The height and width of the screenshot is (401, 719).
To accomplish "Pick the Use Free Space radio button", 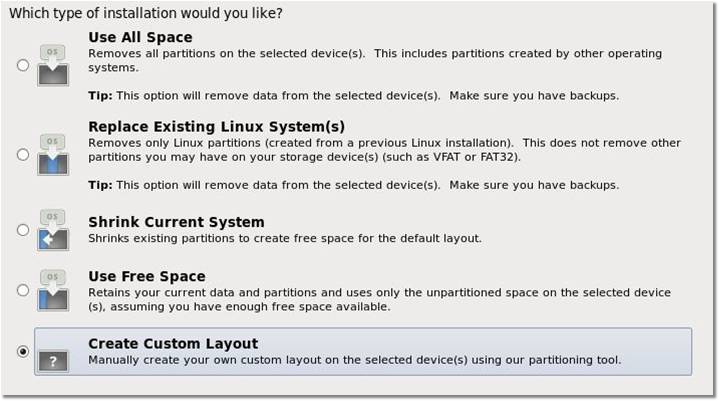I will click(x=23, y=290).
